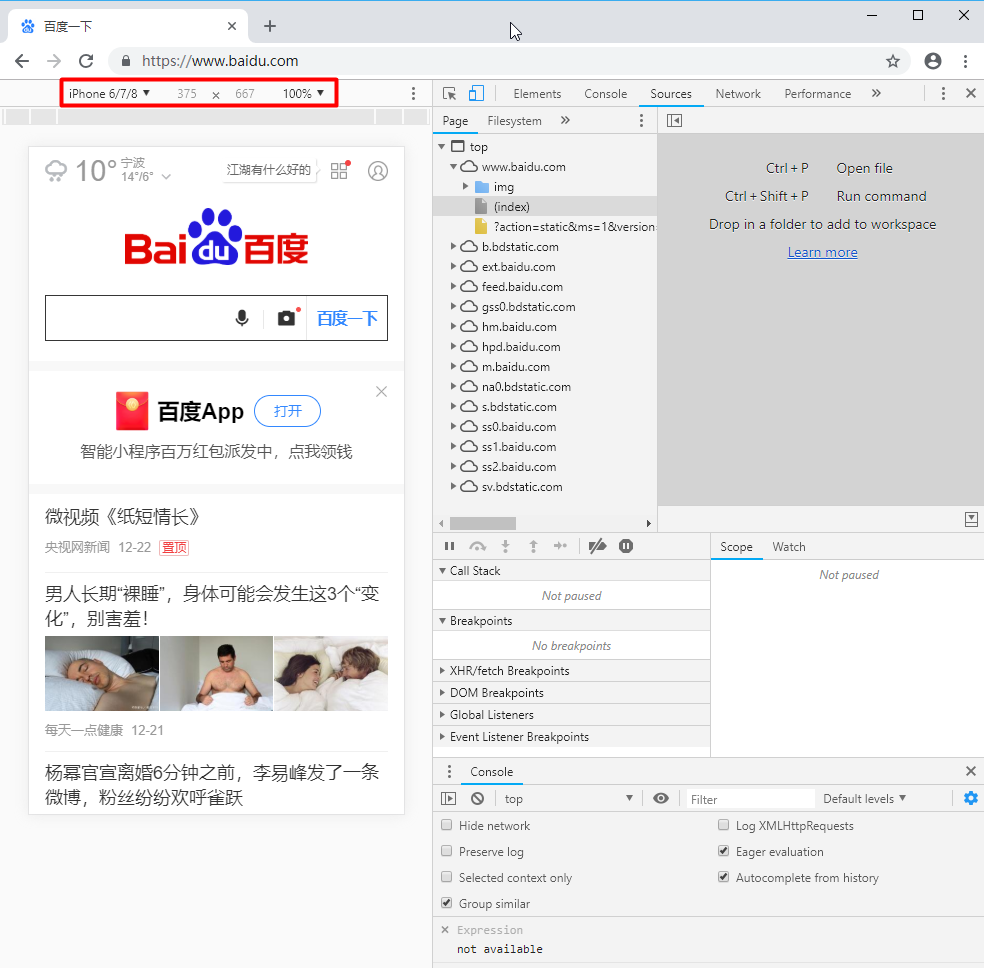Check Selected context only

(x=446, y=877)
